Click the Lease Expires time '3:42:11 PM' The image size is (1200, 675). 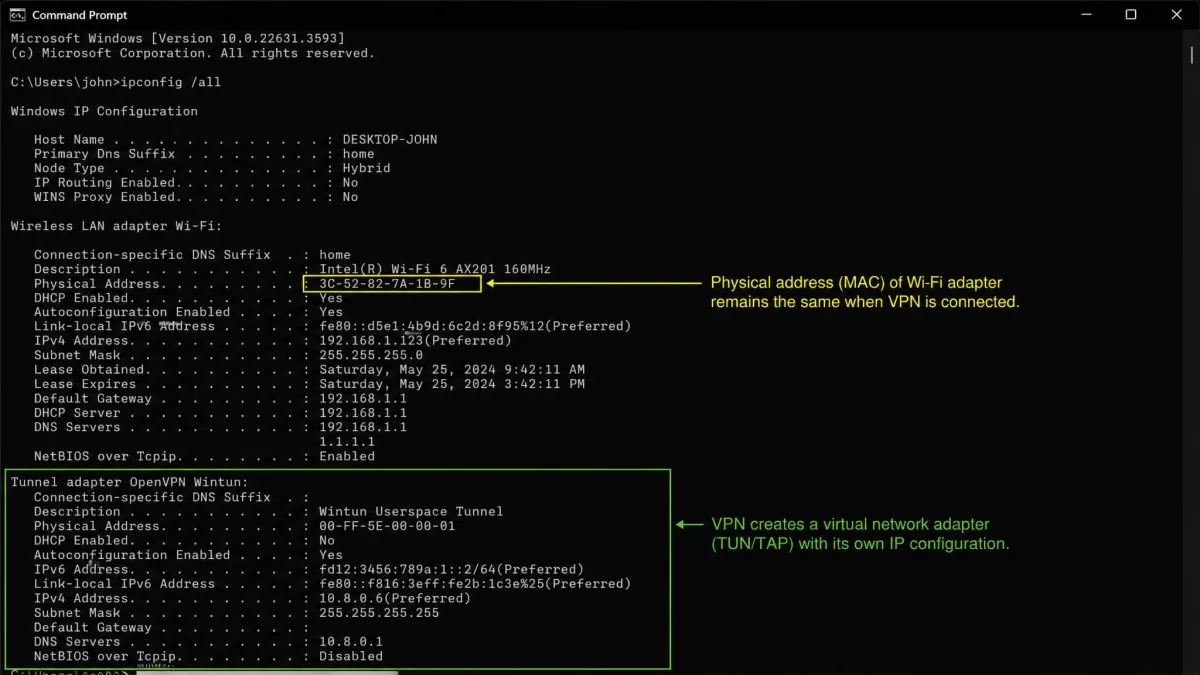click(x=546, y=384)
